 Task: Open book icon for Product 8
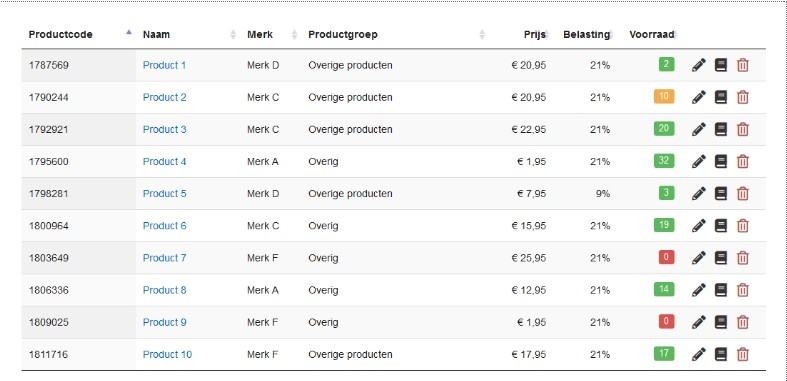pyautogui.click(x=721, y=290)
